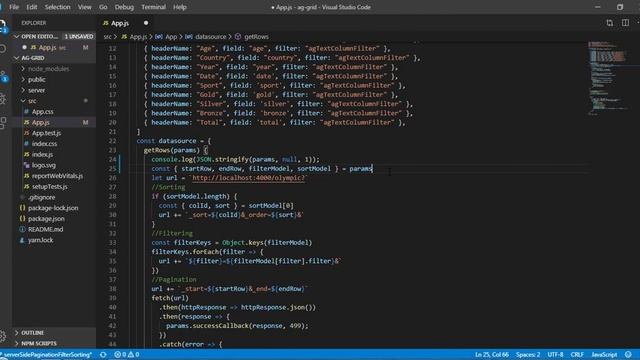Open the File menu

pos(14,7)
